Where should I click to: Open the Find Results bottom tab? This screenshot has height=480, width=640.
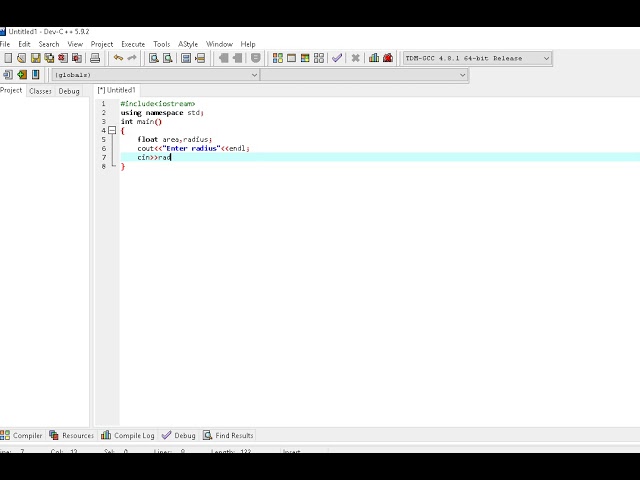228,436
